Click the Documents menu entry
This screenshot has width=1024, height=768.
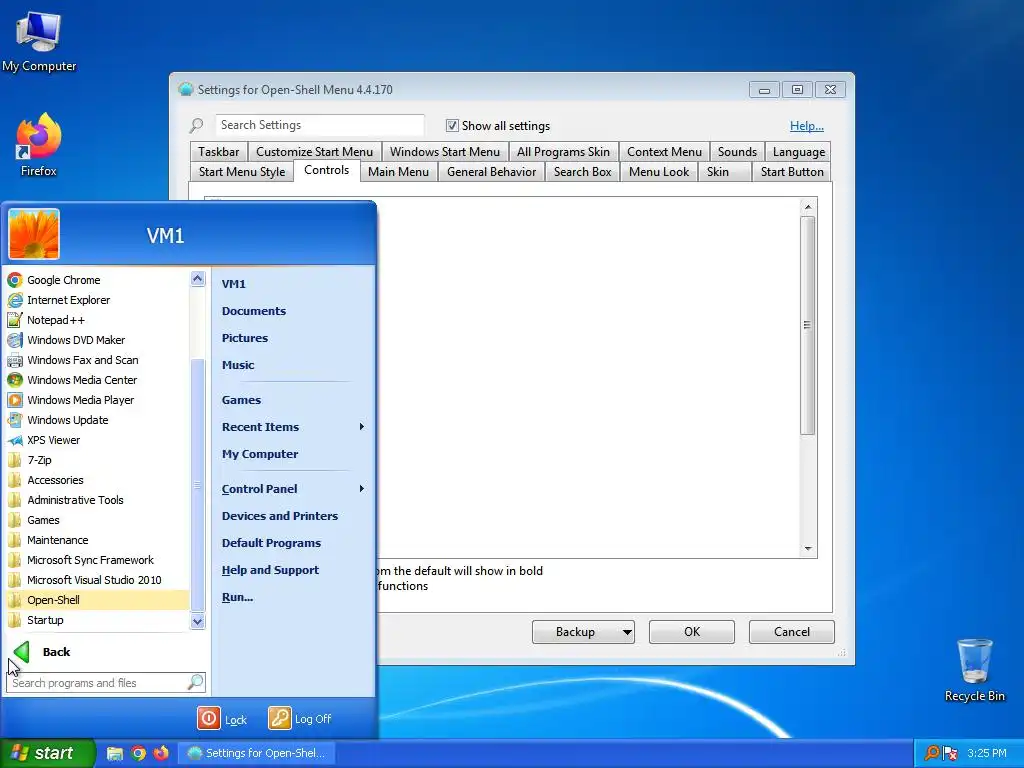click(253, 311)
